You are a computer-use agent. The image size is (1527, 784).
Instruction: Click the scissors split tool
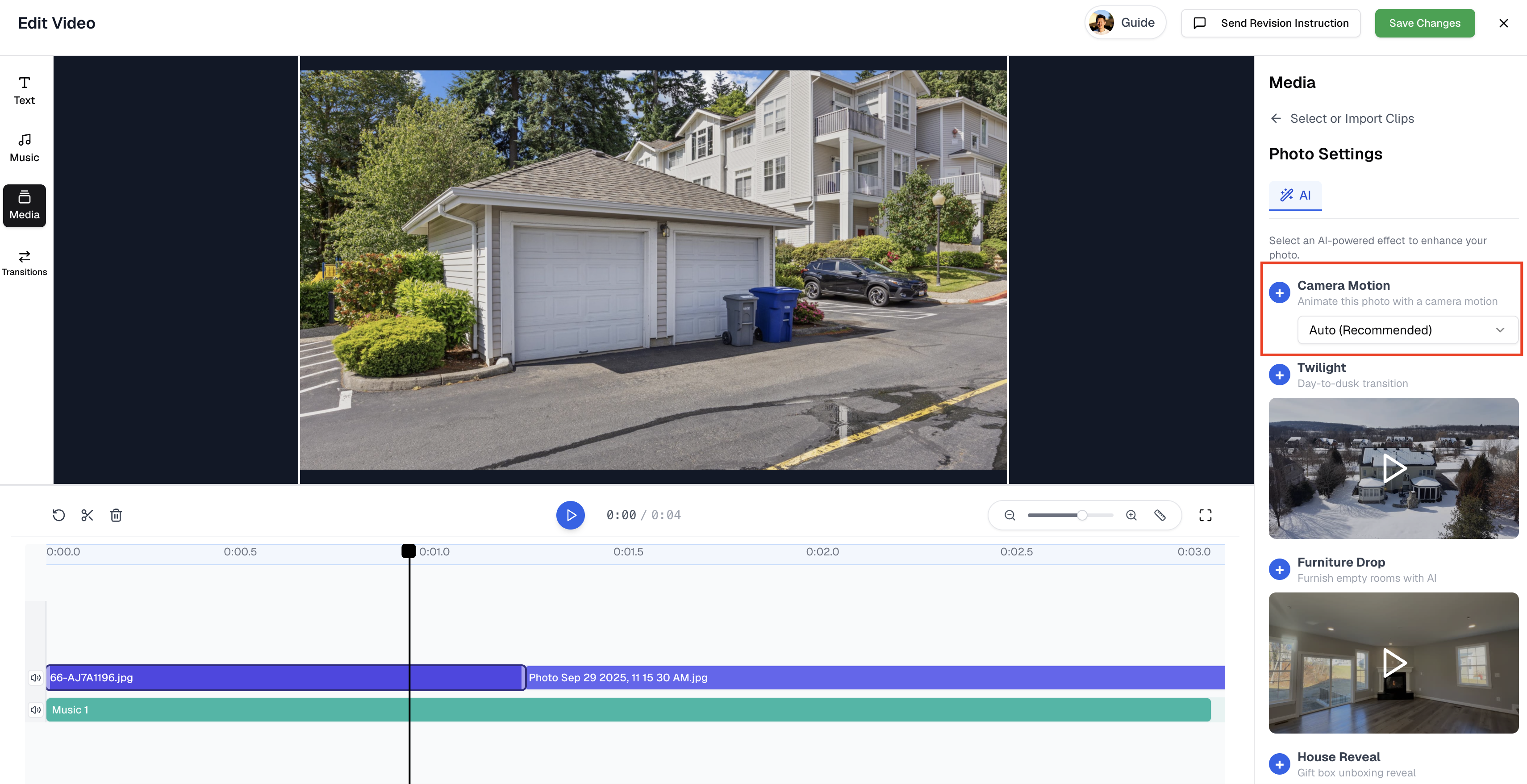coord(87,515)
